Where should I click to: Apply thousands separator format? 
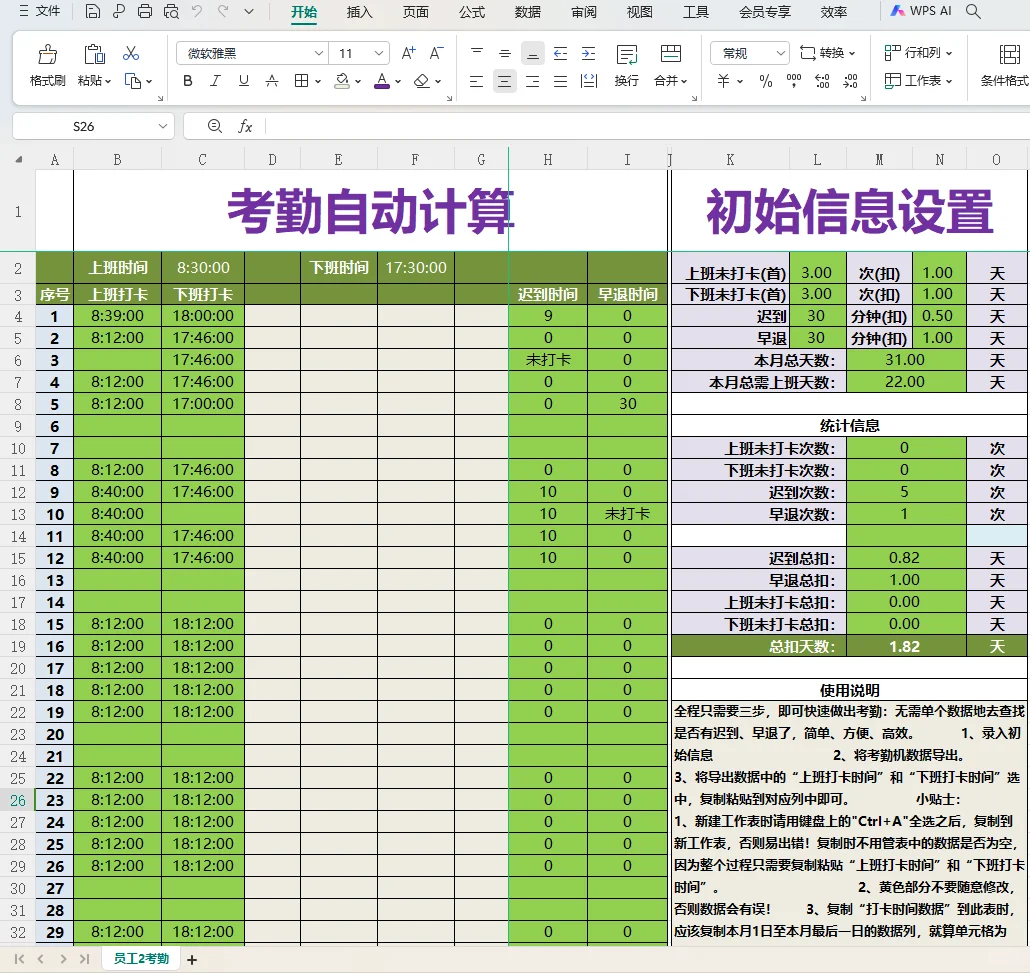(x=794, y=81)
